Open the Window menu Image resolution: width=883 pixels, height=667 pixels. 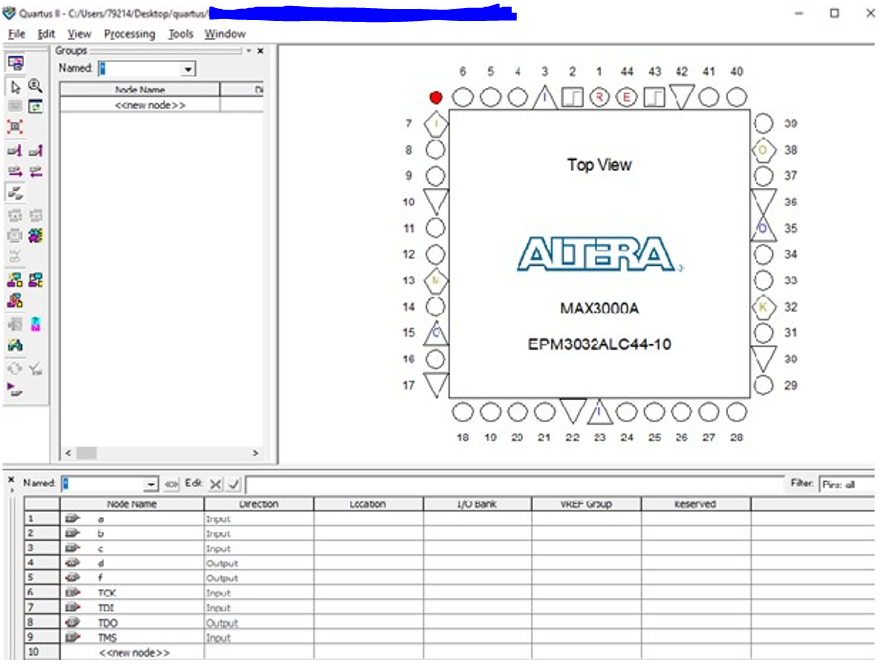pyautogui.click(x=225, y=34)
